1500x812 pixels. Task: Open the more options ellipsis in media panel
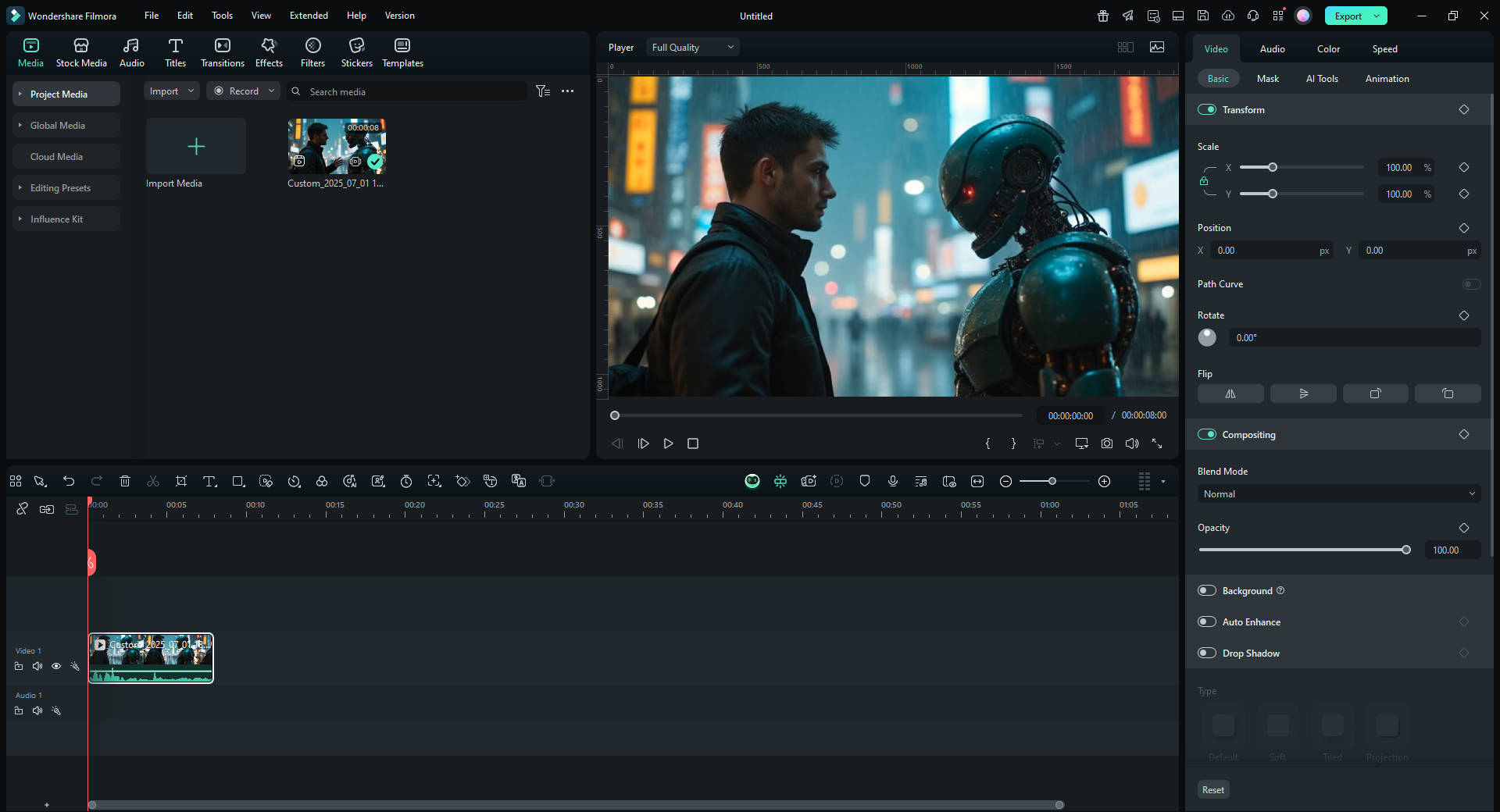pyautogui.click(x=568, y=91)
